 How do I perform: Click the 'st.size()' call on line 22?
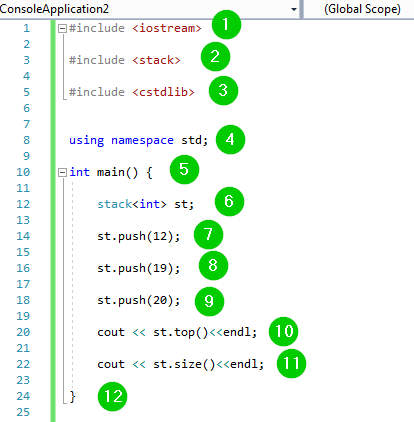click(x=184, y=364)
